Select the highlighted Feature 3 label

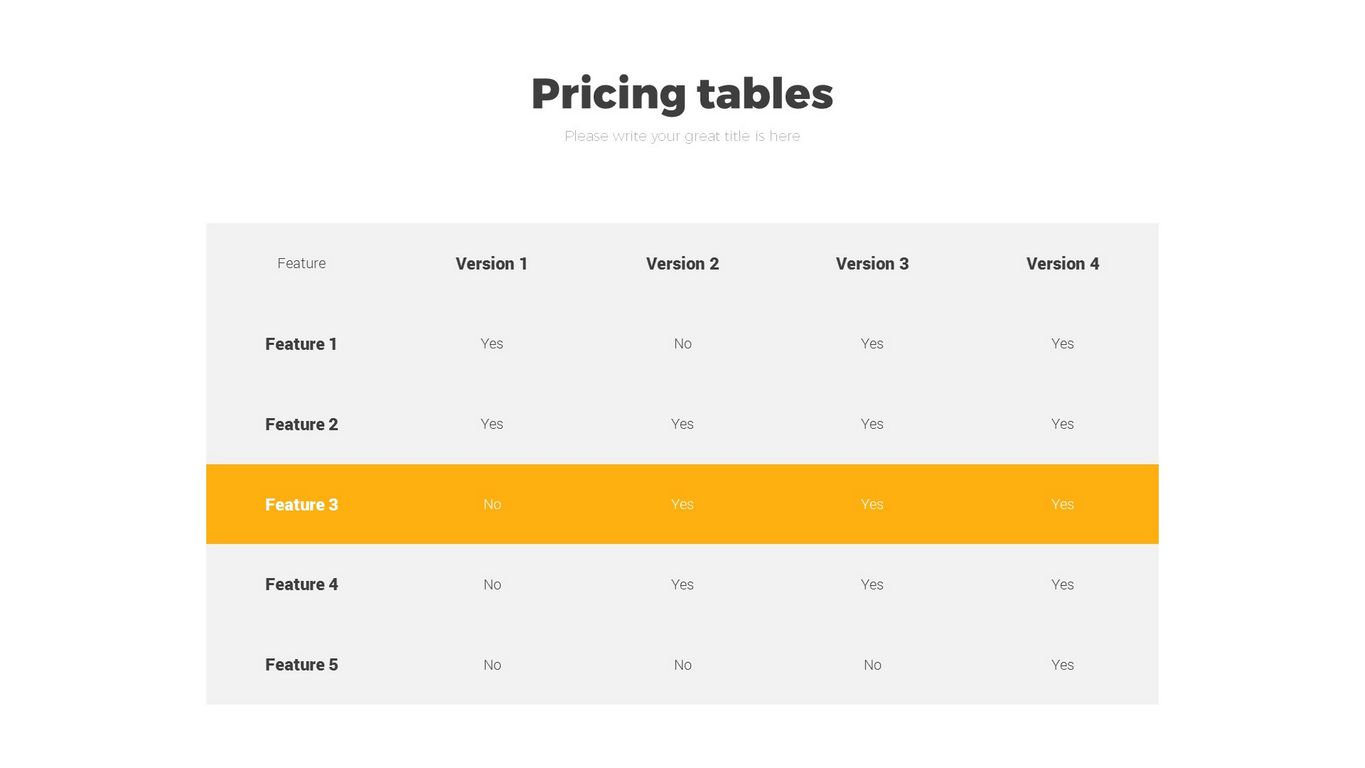[301, 505]
